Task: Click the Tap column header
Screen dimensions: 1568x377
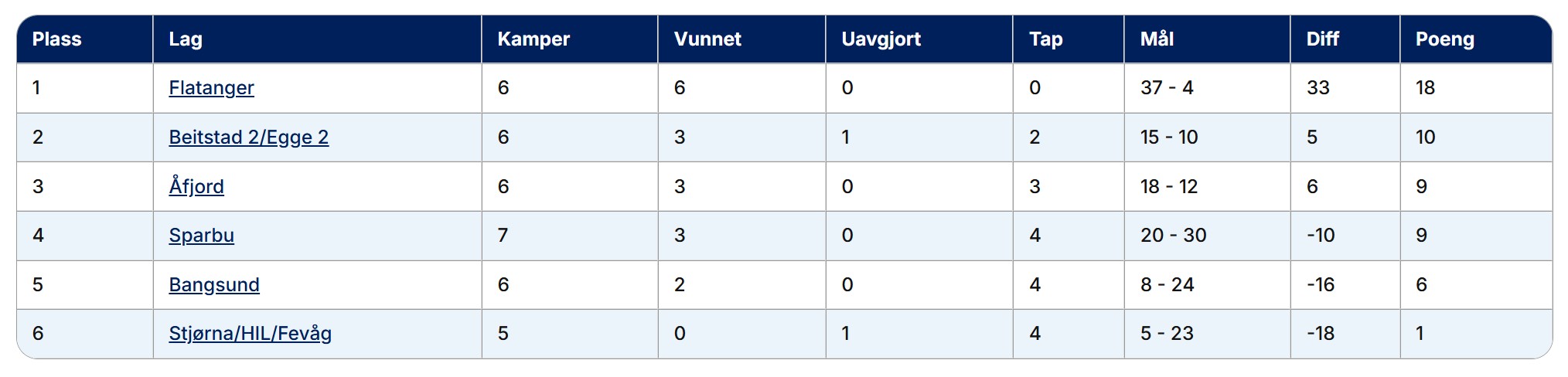Action: click(1045, 39)
